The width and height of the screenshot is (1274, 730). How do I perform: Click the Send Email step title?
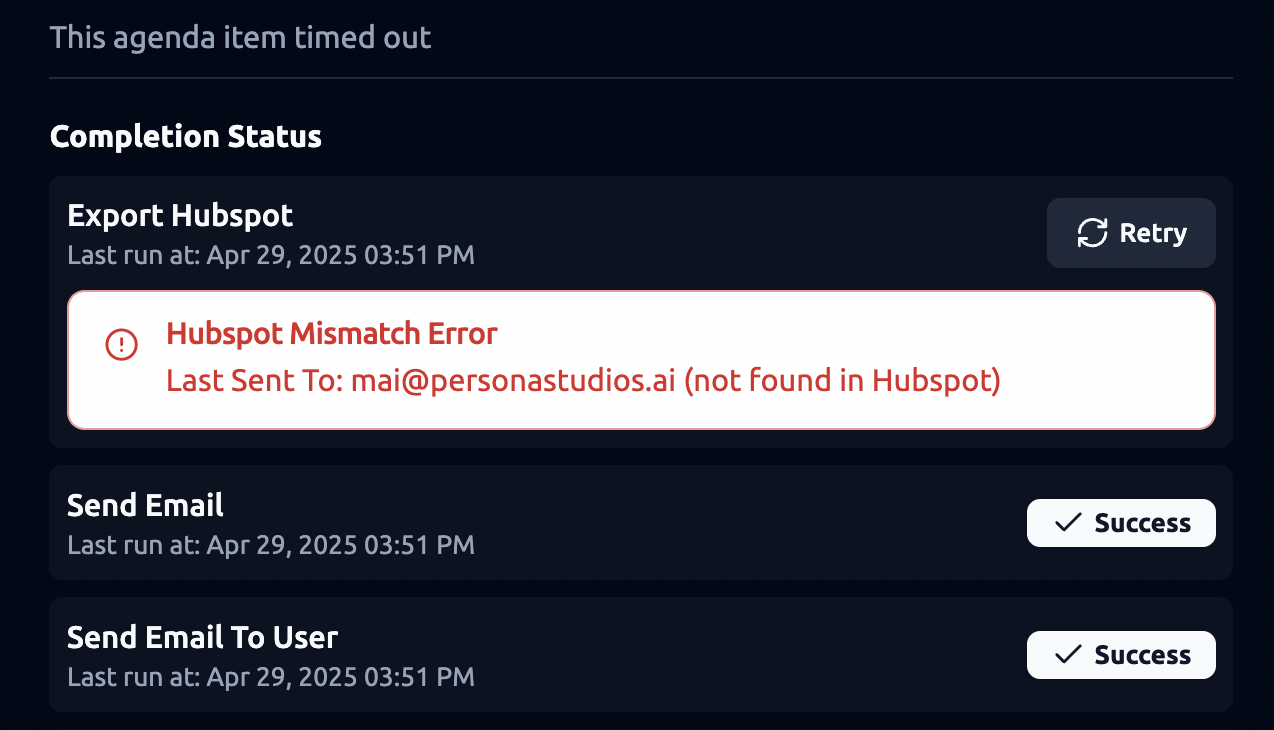coord(145,505)
